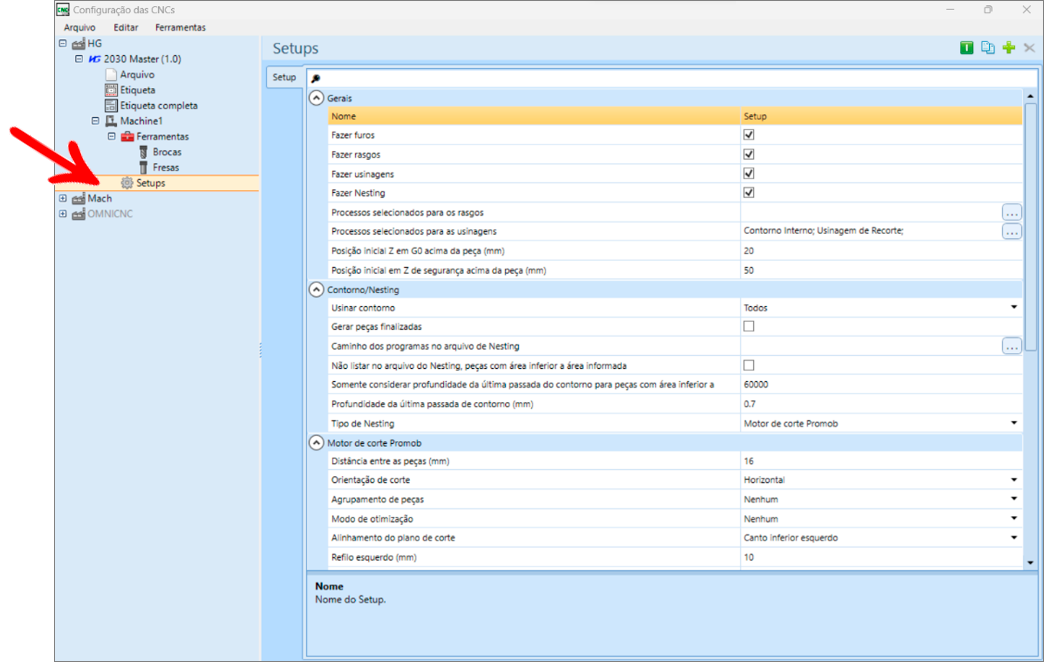1044x662 pixels.
Task: Click the HG factory icon in tree
Action: click(79, 44)
